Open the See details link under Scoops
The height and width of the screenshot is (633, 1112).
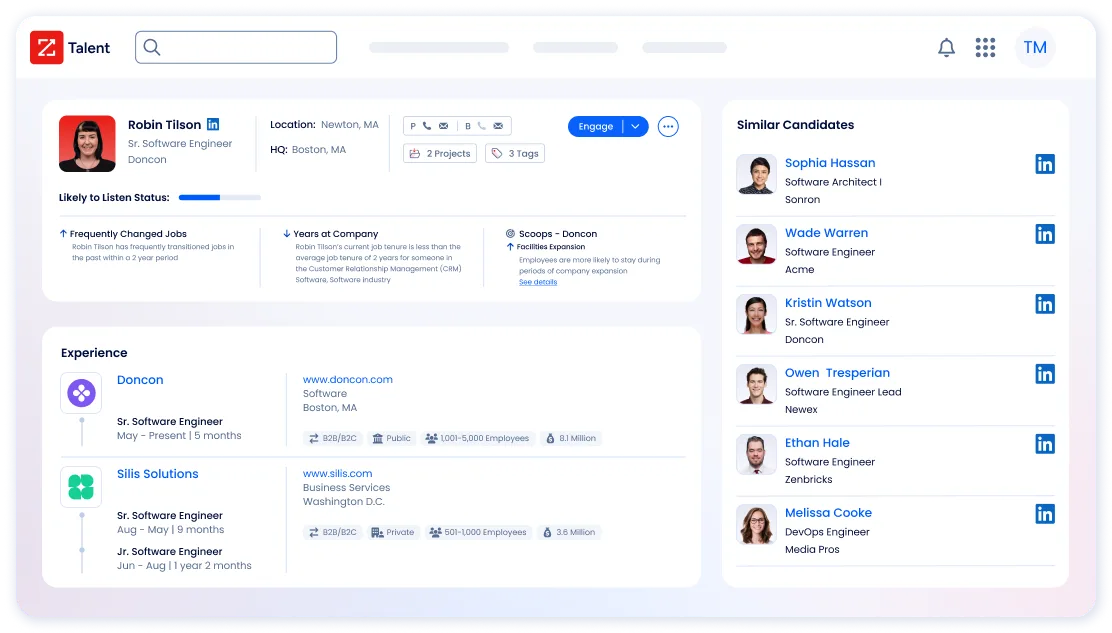click(x=538, y=282)
